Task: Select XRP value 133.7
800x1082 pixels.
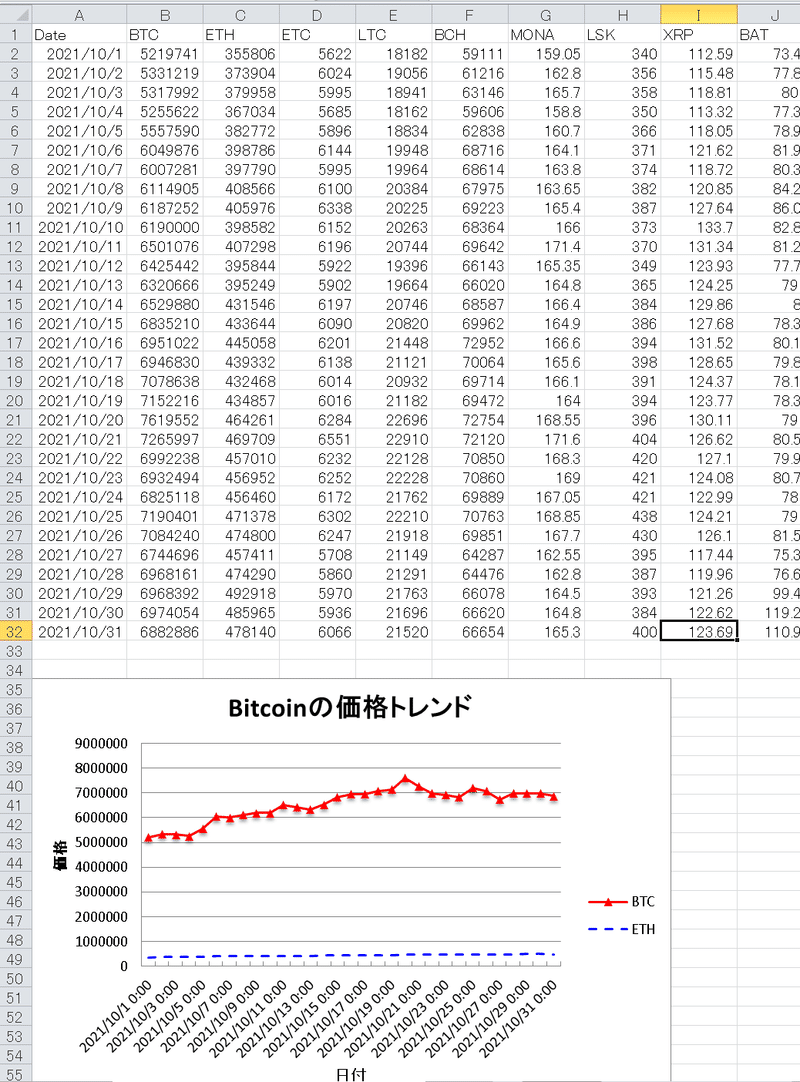Action: pos(699,227)
